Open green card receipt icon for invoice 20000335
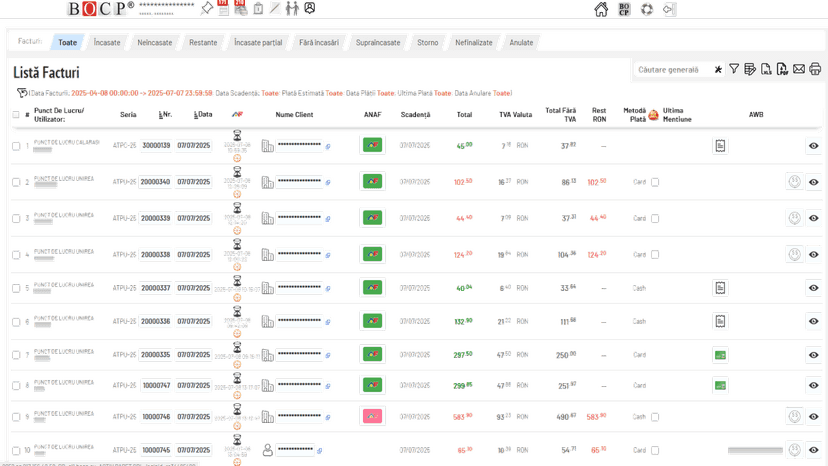 pyautogui.click(x=720, y=355)
